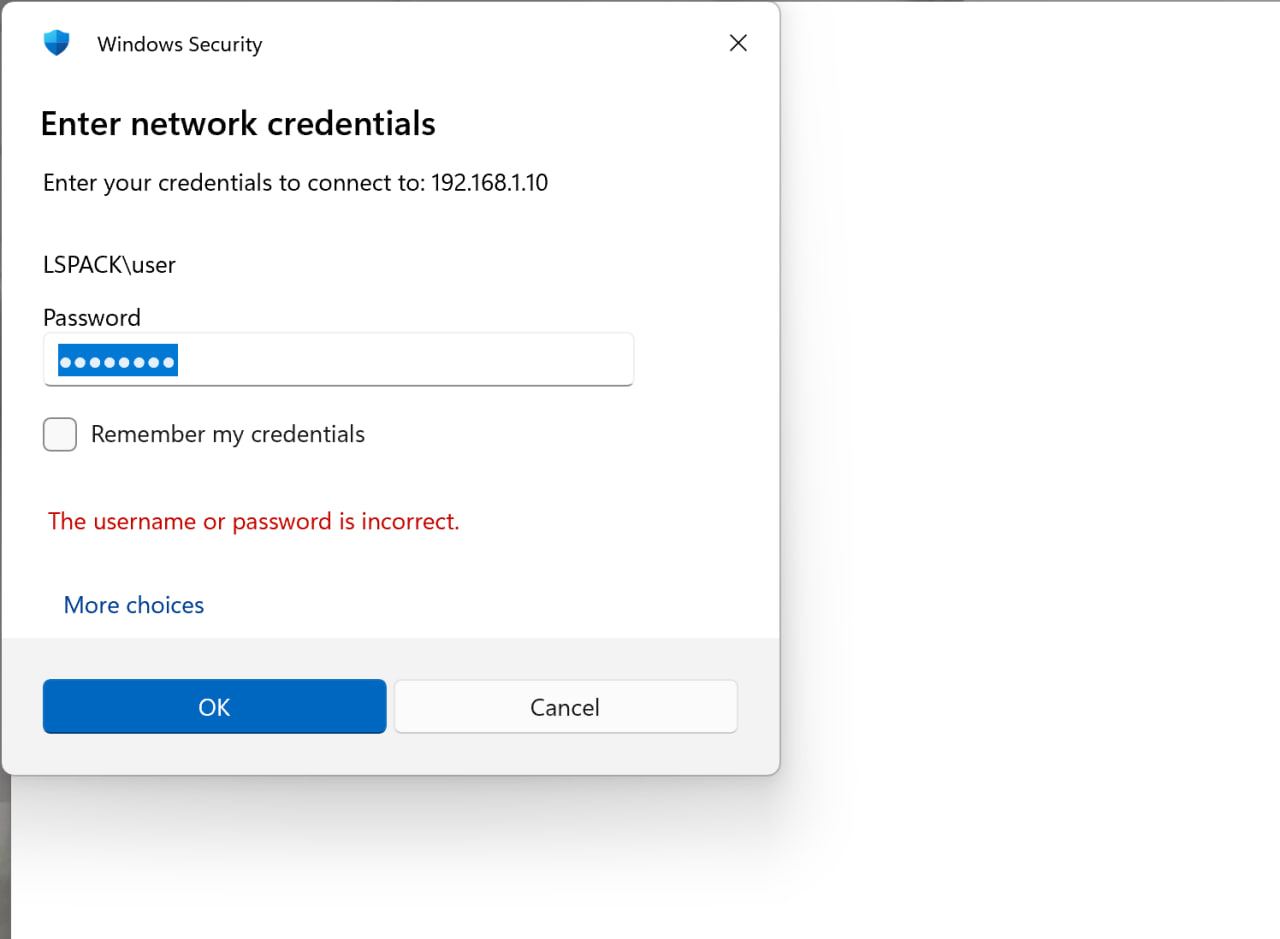Click the highlighted password dots
This screenshot has height=939, width=1280.
[118, 361]
